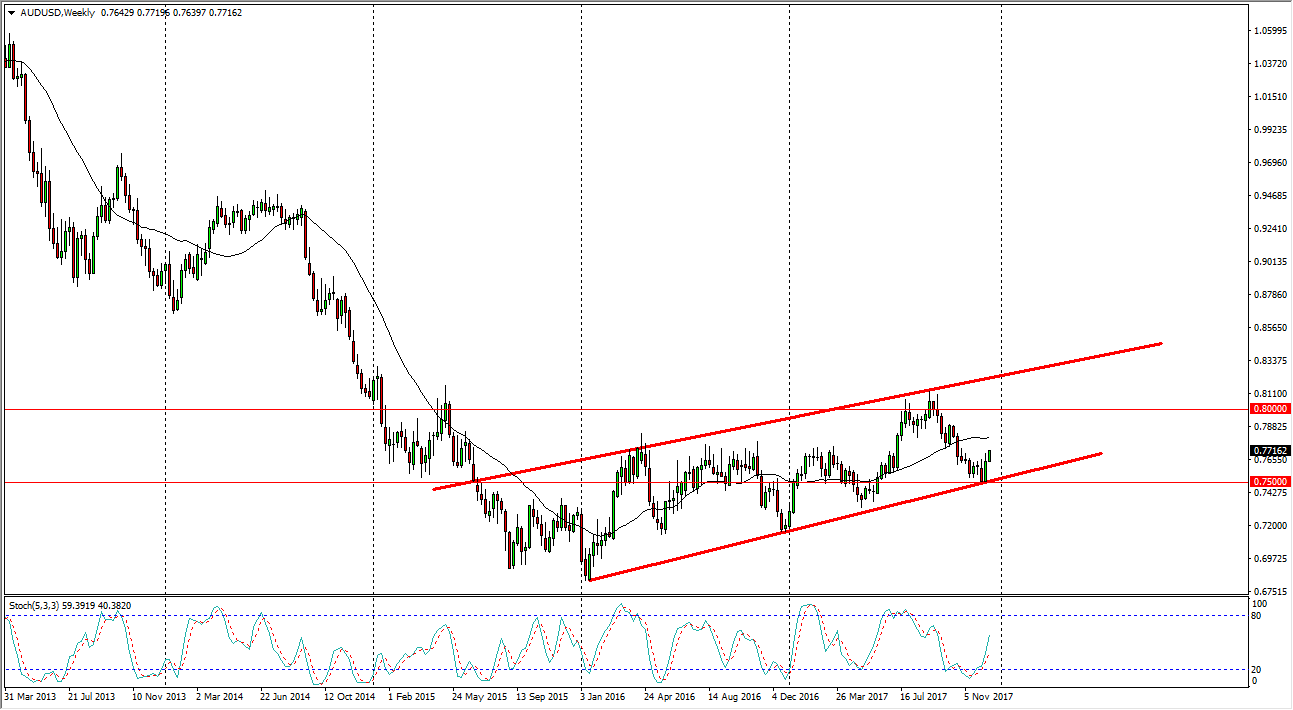The image size is (1293, 710).
Task: Click the 5 Nov 2017 date label
Action: click(990, 695)
